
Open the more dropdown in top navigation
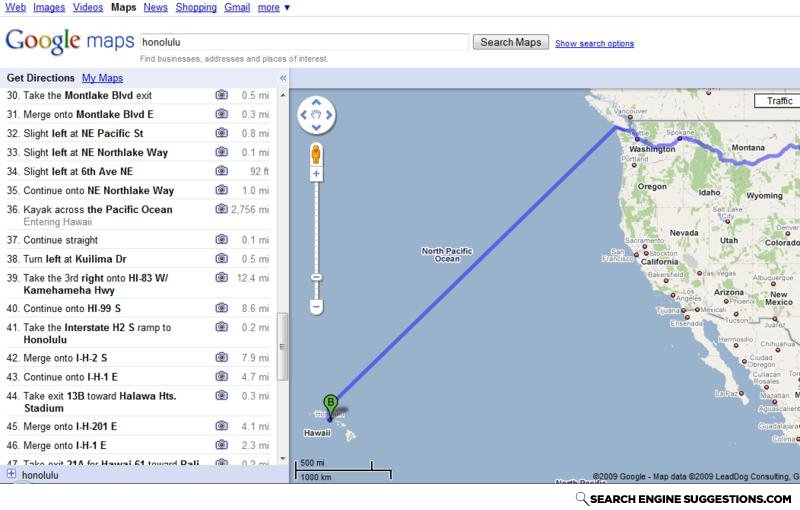coord(274,8)
